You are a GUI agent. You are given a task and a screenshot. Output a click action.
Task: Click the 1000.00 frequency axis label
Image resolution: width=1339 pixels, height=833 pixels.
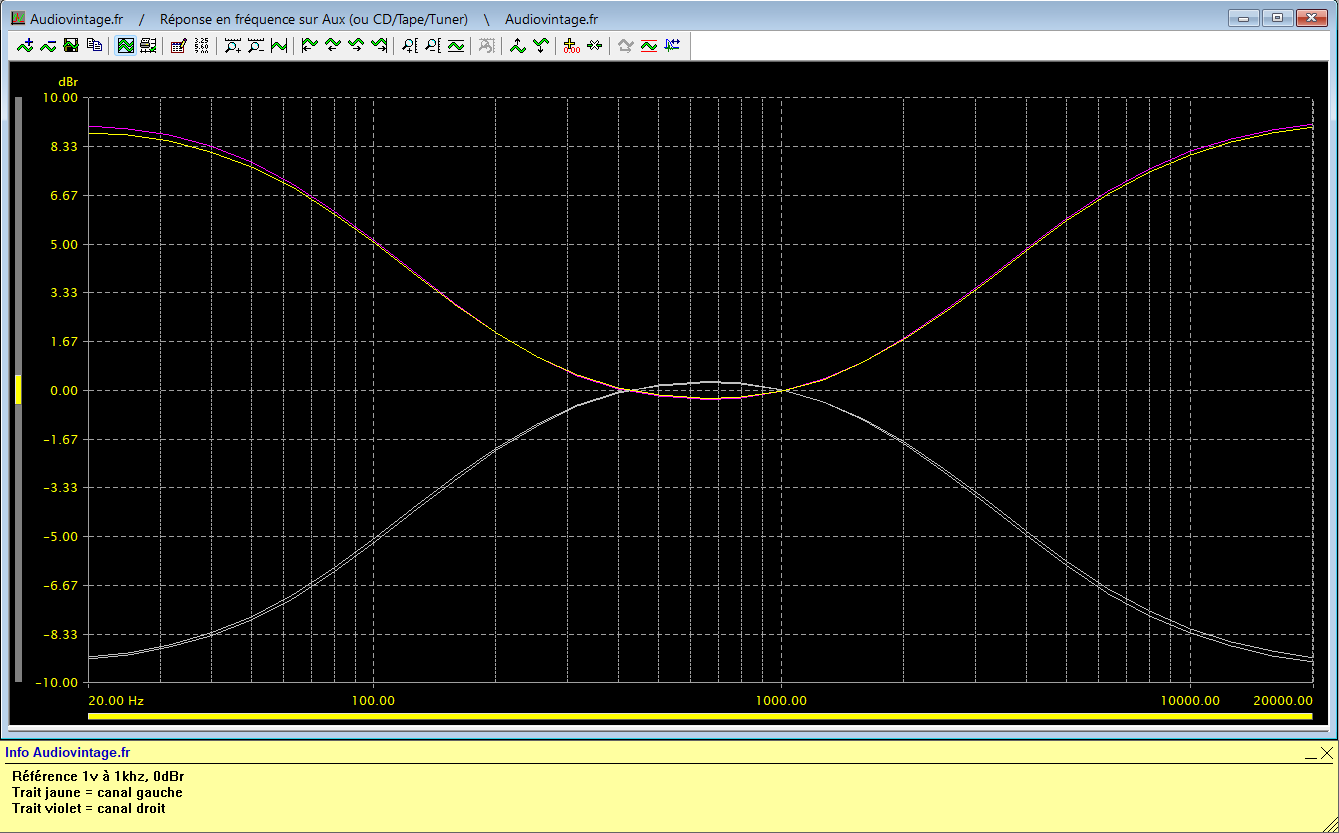(x=781, y=700)
